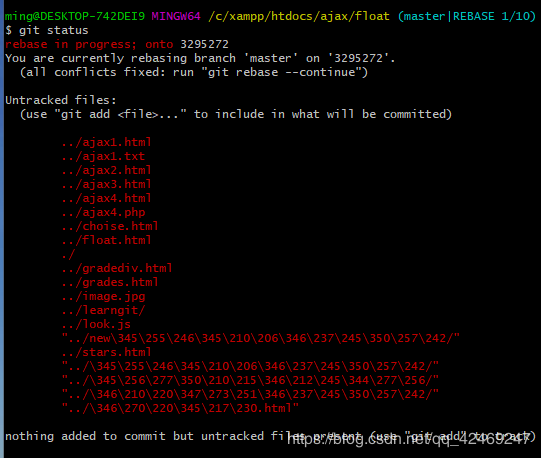Select the ../ajax2.html file name
The image size is (541, 458).
click(106, 170)
